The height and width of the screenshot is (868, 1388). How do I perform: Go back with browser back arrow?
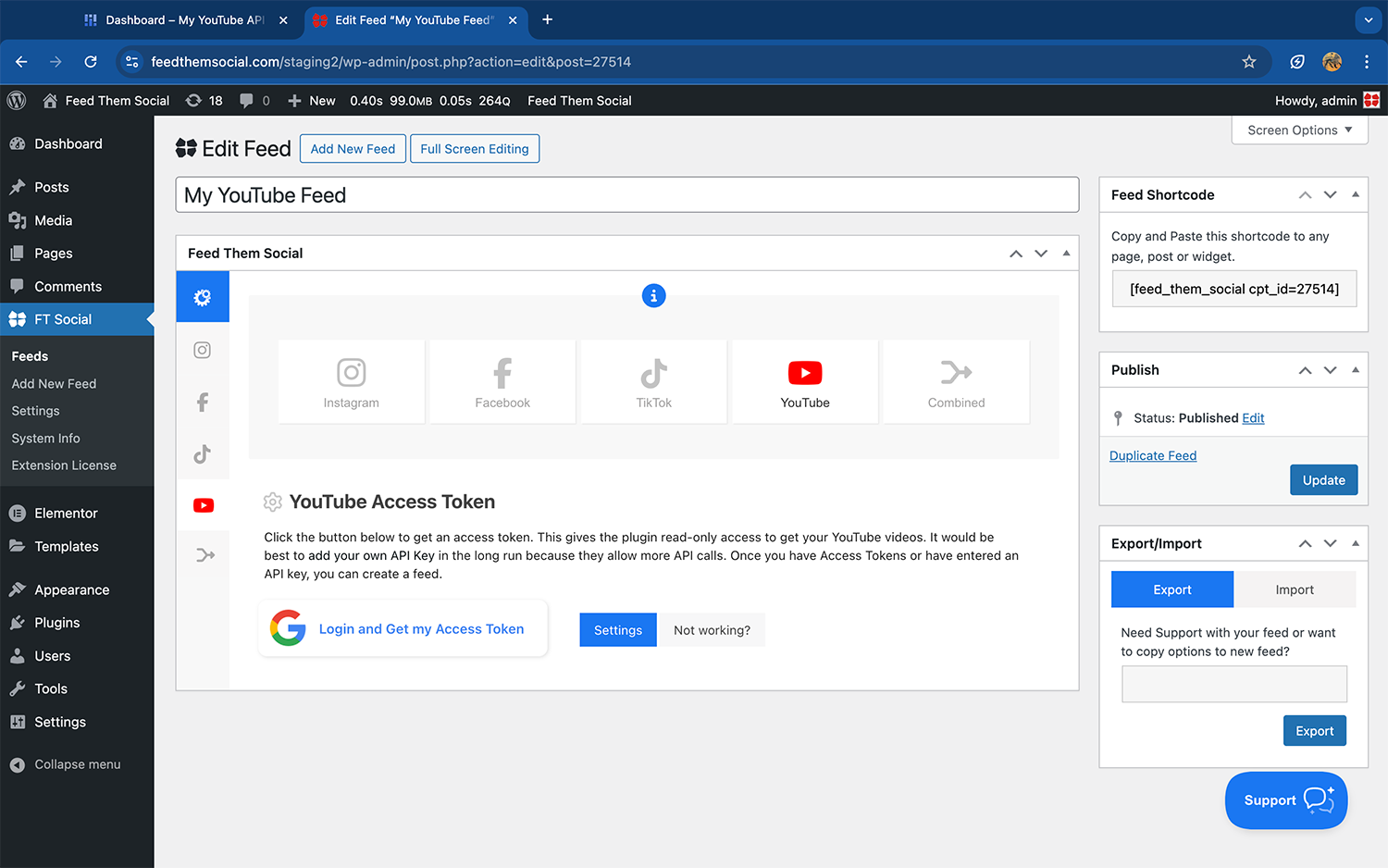[x=21, y=61]
